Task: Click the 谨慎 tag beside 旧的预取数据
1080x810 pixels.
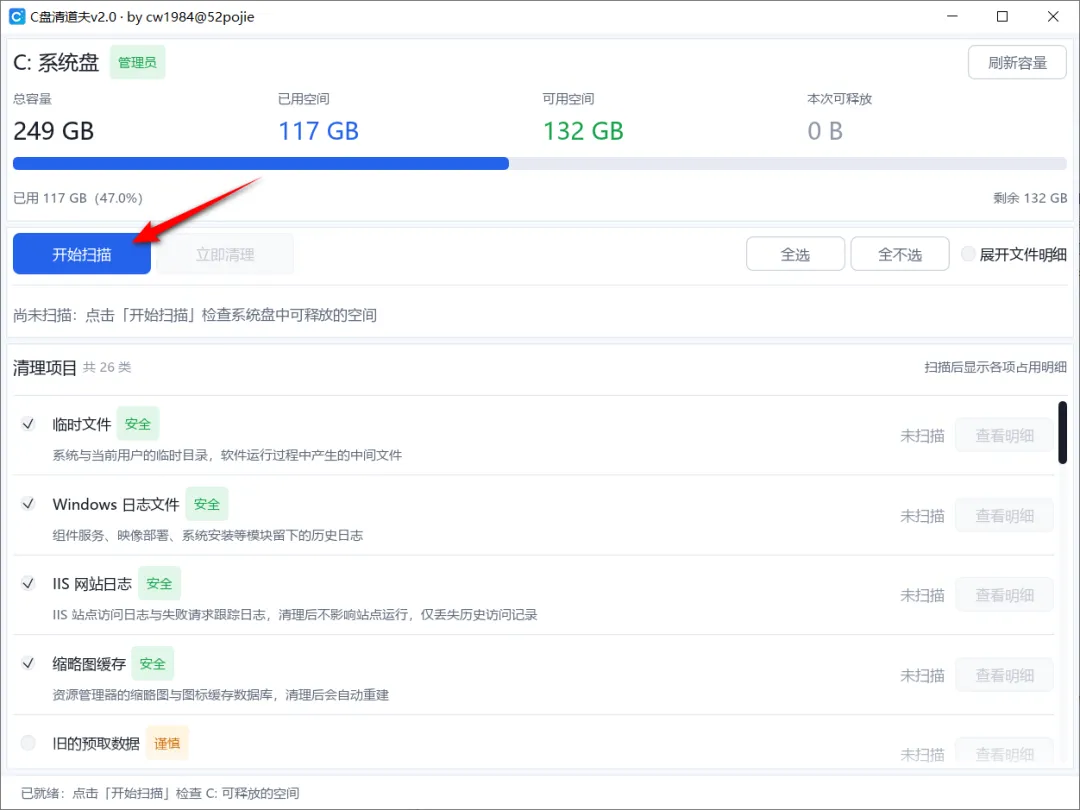Action: (x=167, y=743)
